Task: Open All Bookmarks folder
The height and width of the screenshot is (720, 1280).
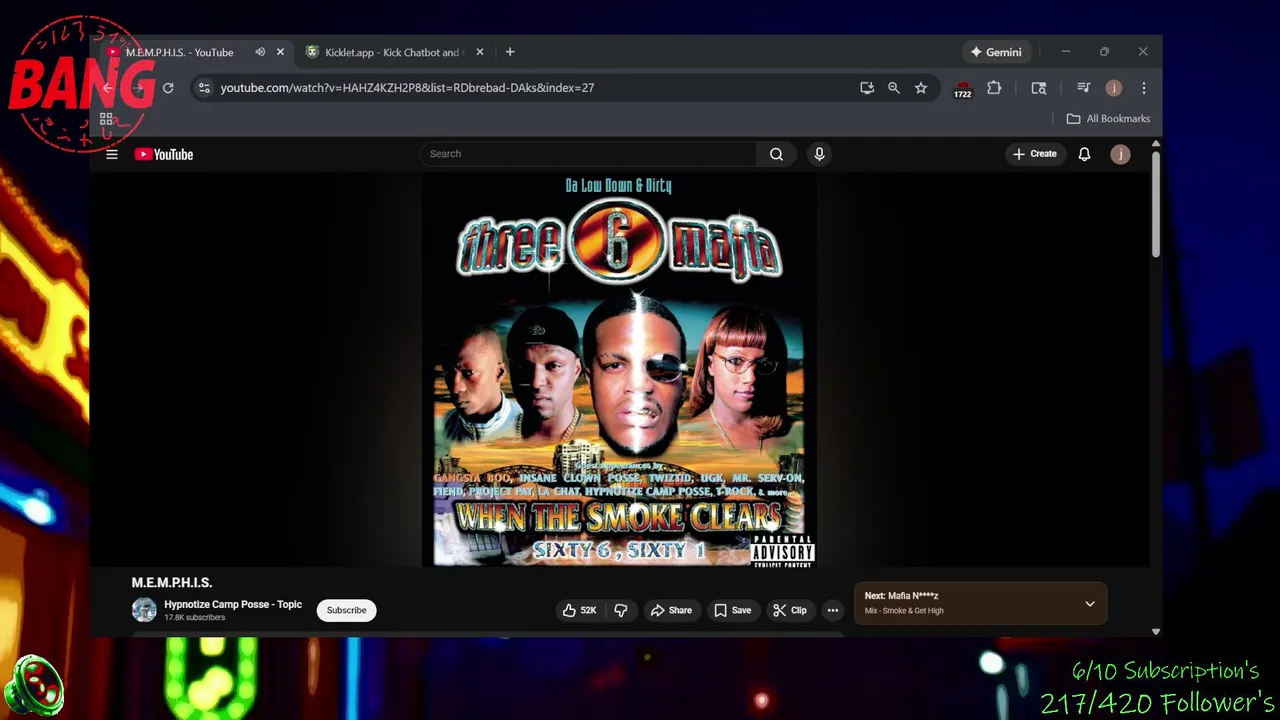Action: [1108, 118]
